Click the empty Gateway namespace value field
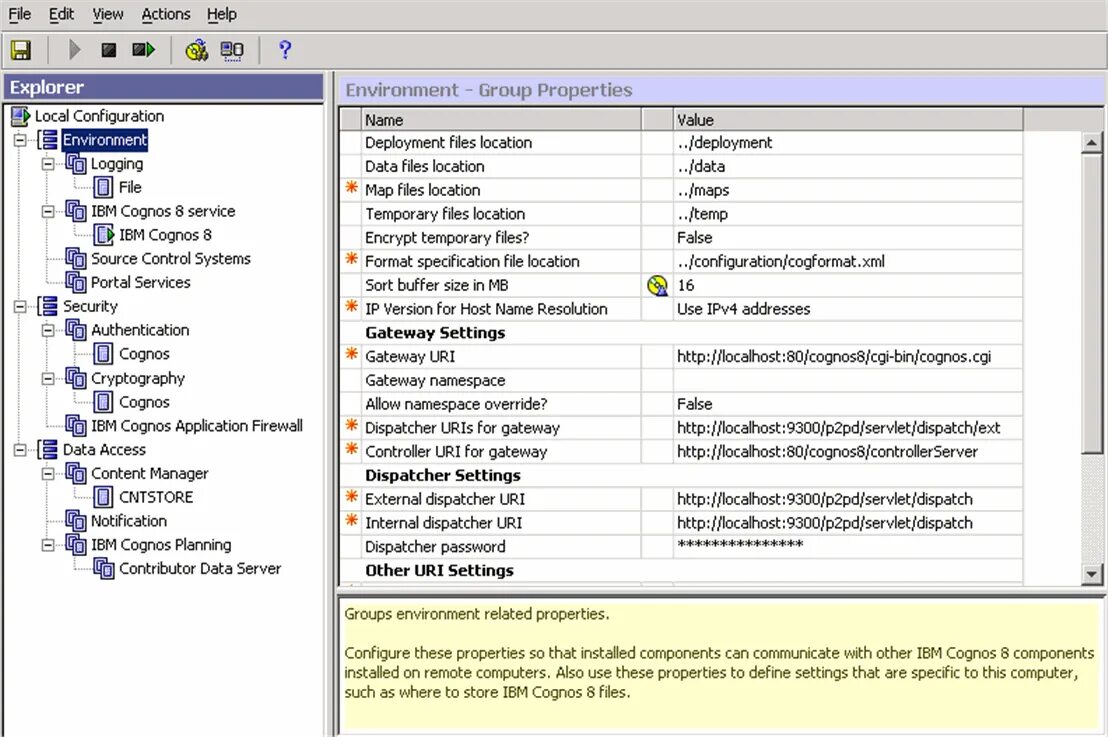 click(x=848, y=381)
